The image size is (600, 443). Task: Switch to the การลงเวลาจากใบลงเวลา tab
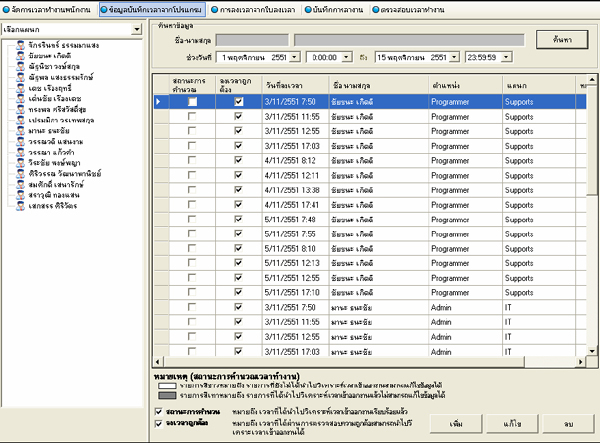coord(255,8)
